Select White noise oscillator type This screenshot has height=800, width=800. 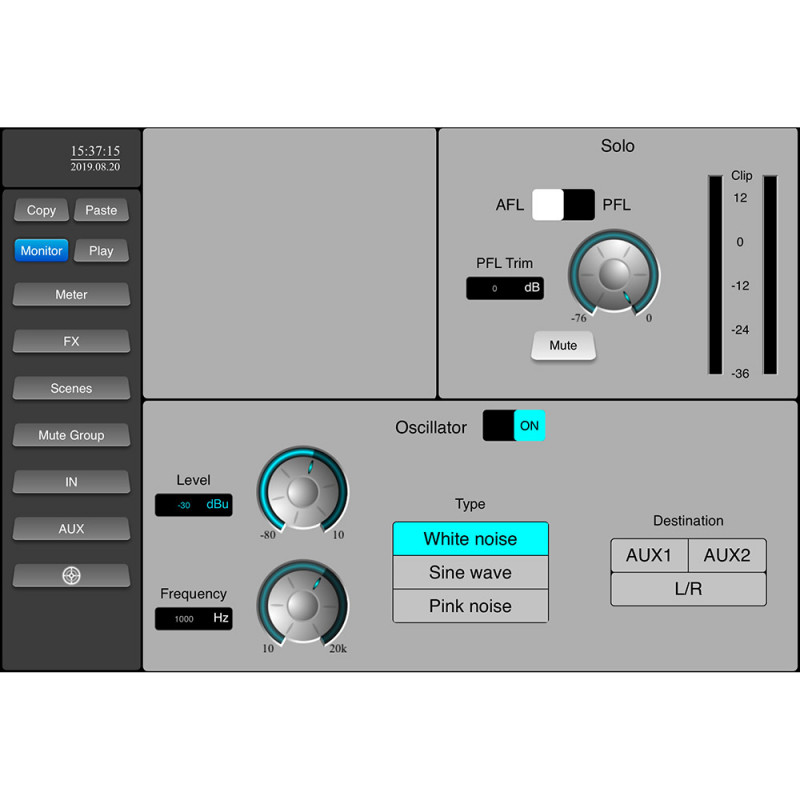pyautogui.click(x=470, y=539)
